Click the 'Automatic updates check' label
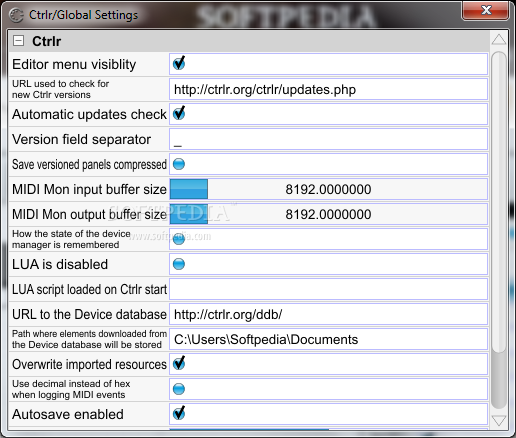 coord(89,114)
